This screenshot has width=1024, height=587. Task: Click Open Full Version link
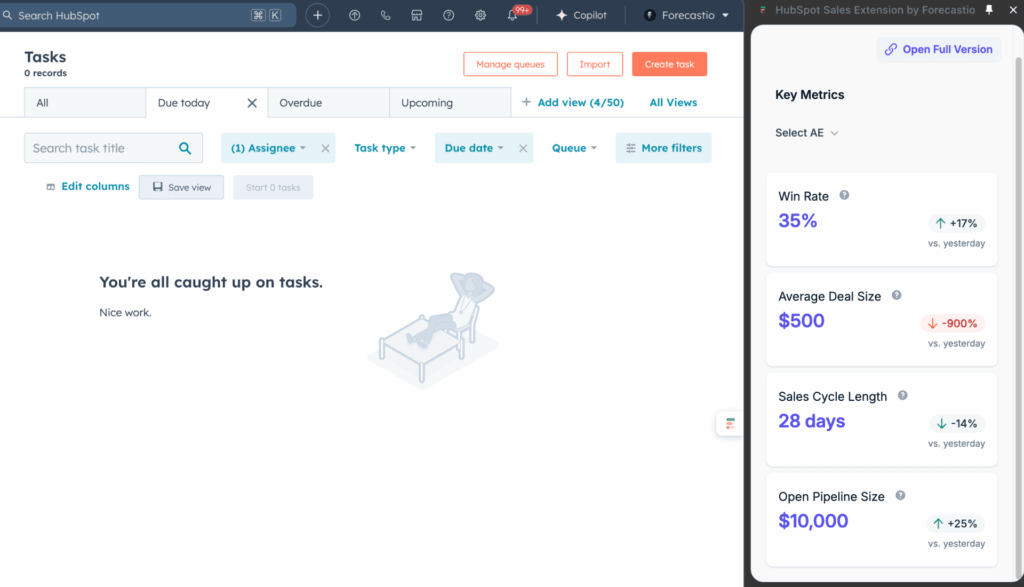pos(938,50)
